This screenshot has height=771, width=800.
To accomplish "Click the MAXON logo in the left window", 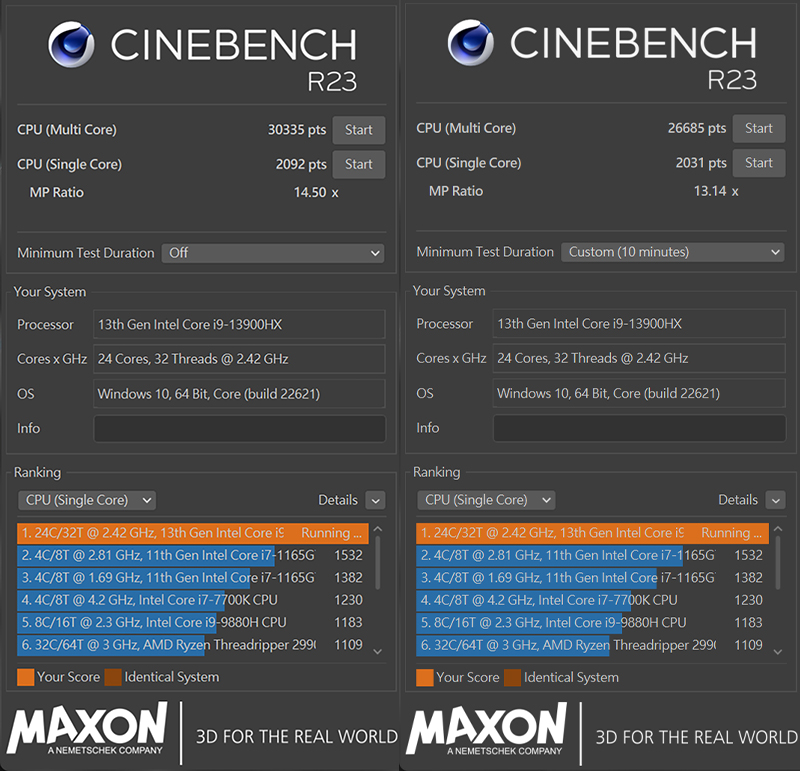I will pos(87,729).
